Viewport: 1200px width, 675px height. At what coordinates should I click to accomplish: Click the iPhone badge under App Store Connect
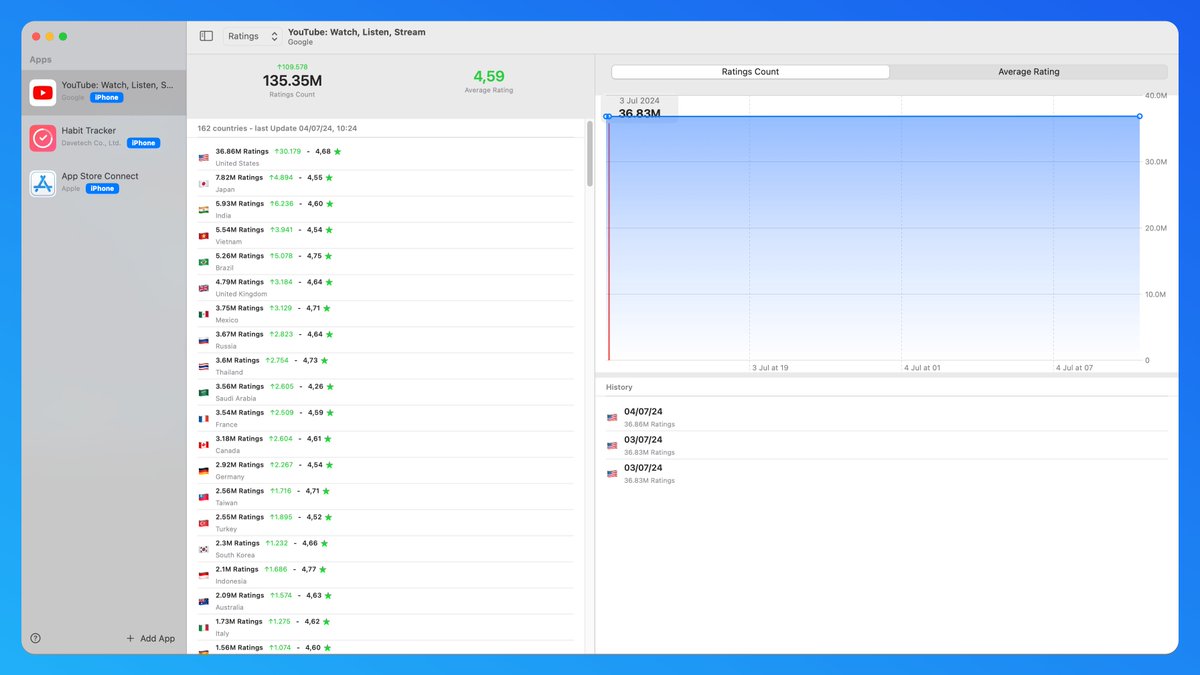point(102,188)
